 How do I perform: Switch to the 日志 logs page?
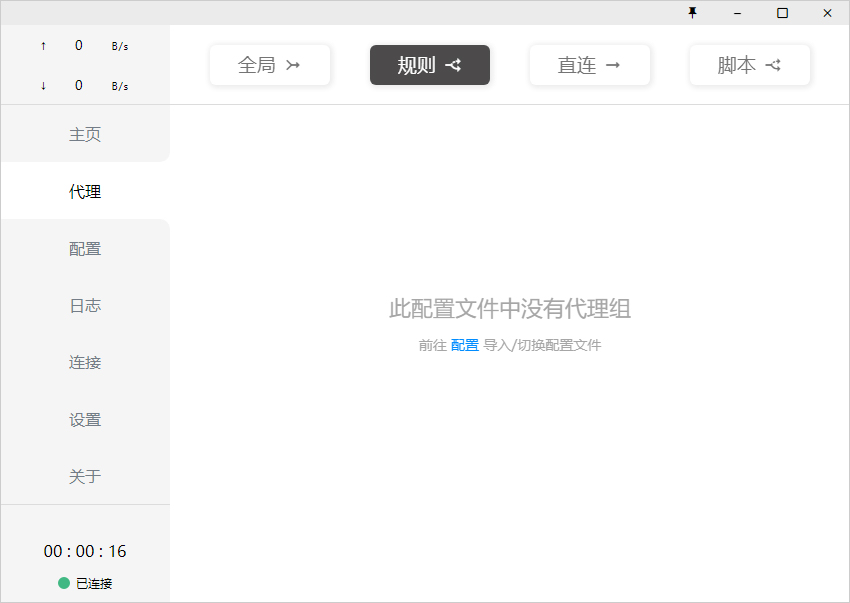tap(84, 305)
